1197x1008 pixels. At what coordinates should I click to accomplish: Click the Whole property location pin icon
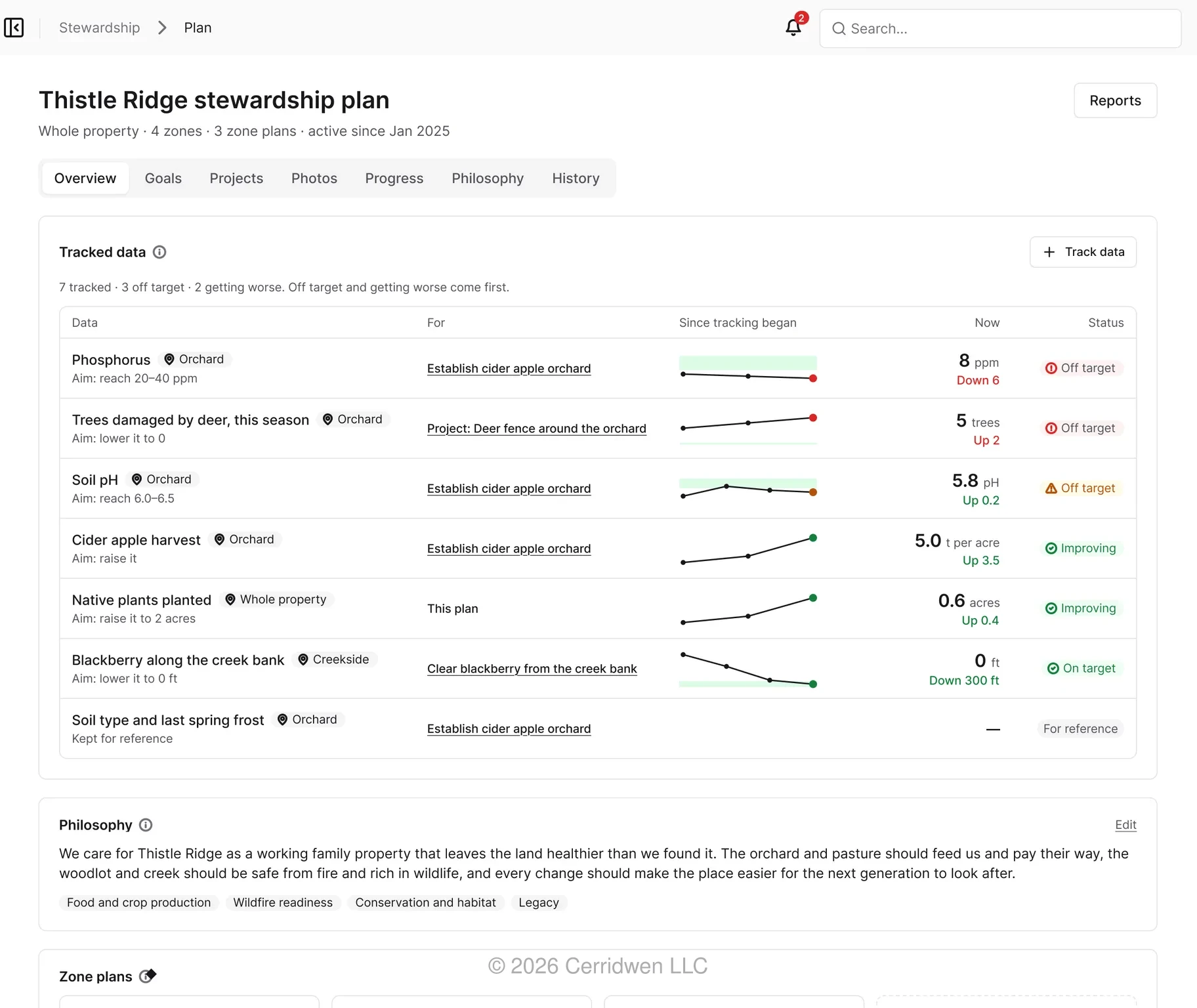pyautogui.click(x=230, y=599)
